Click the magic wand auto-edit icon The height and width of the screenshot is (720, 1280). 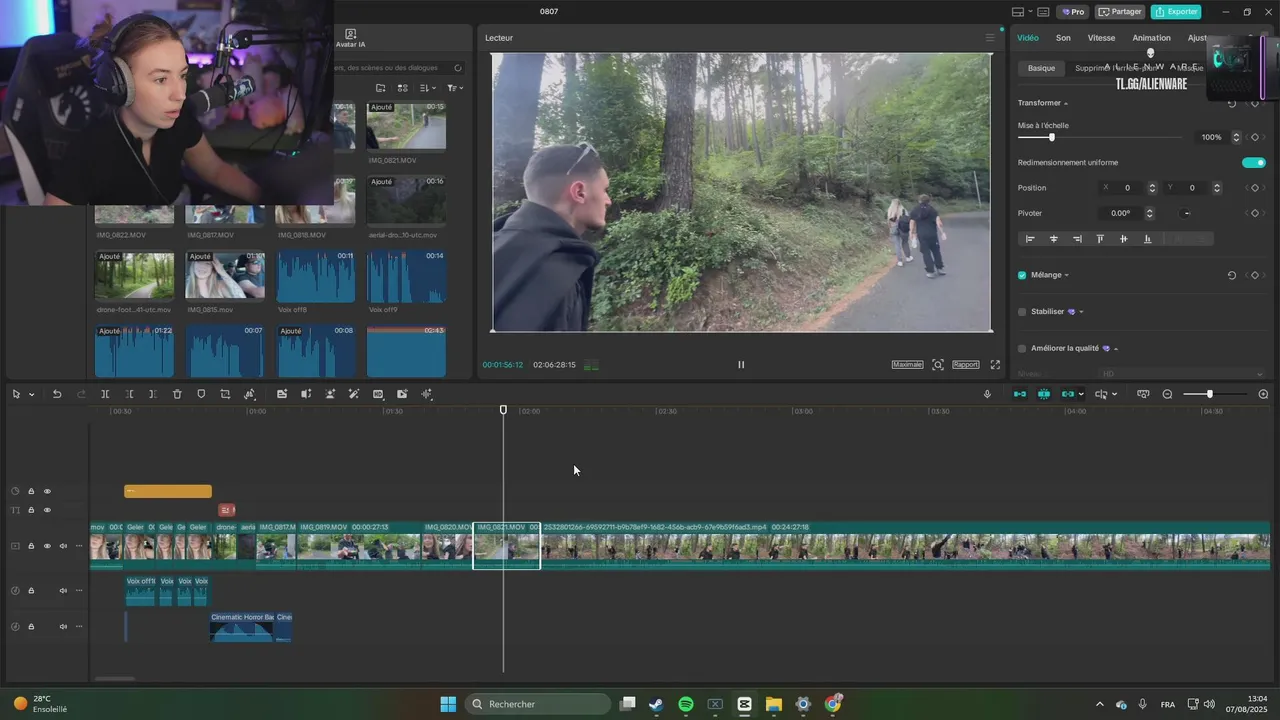point(354,394)
